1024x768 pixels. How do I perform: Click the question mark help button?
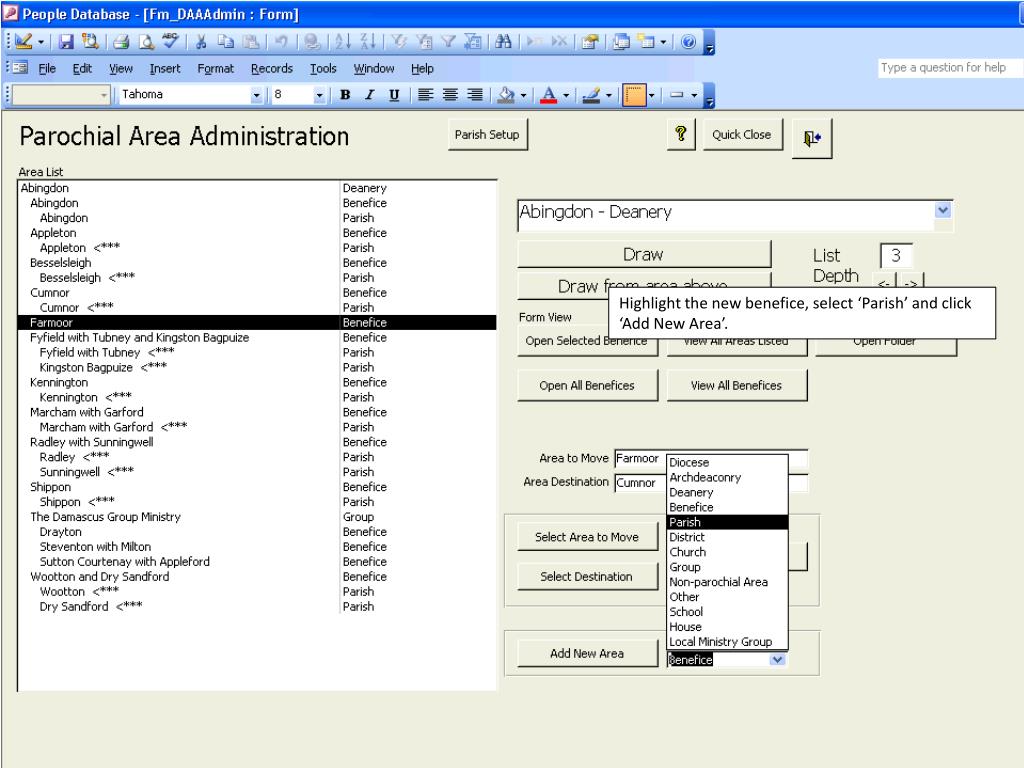point(681,135)
